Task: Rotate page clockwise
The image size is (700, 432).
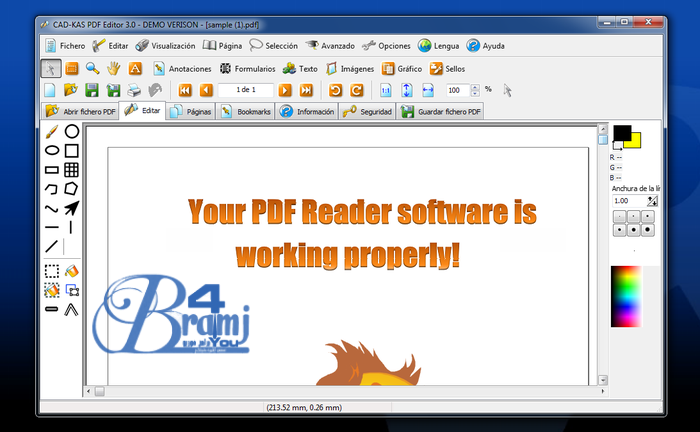Action: (356, 90)
